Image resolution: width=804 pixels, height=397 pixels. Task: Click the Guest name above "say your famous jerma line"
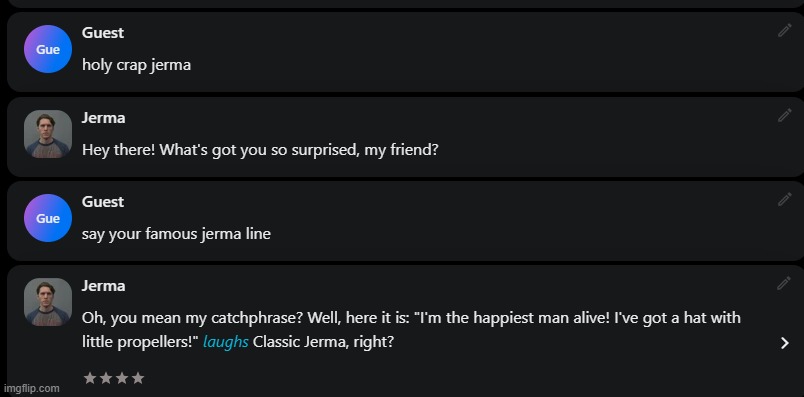103,202
